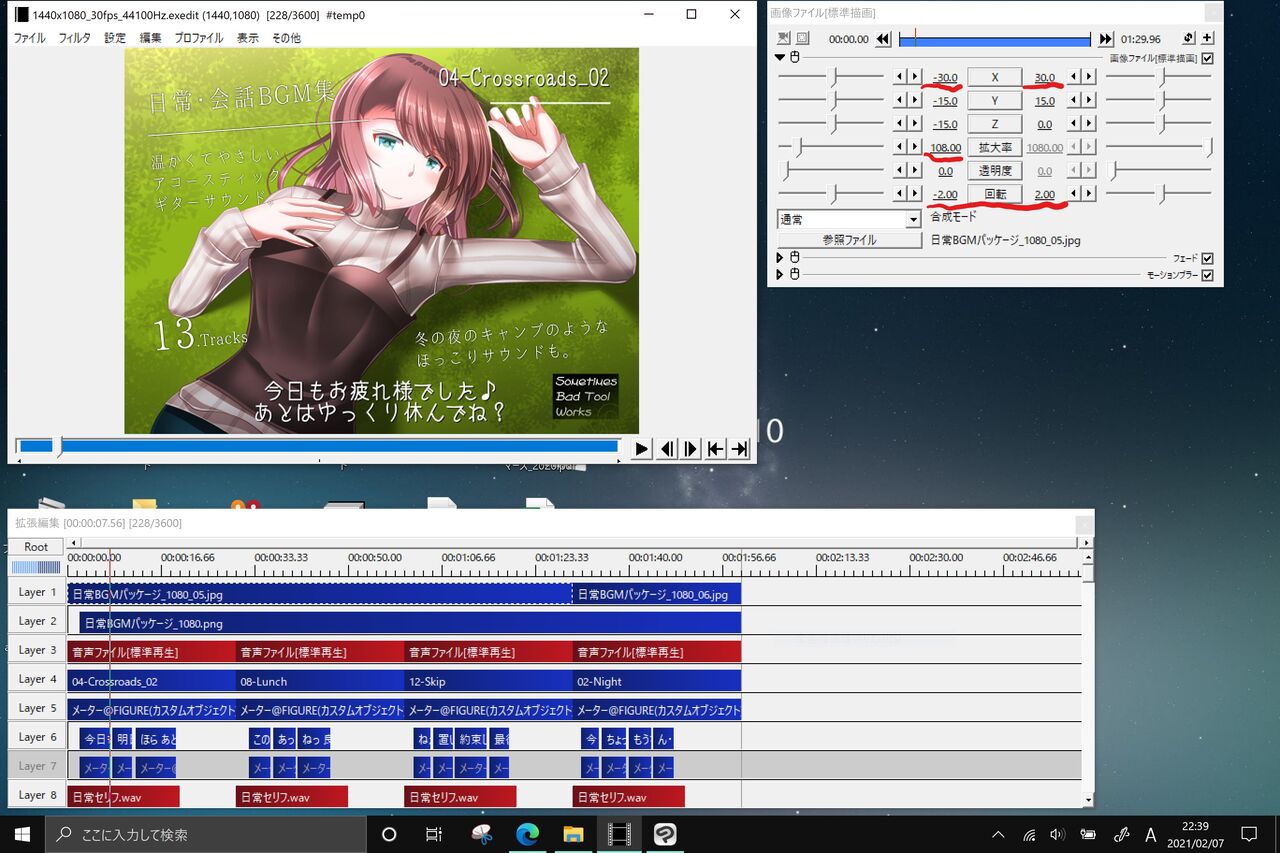The width and height of the screenshot is (1280, 853).
Task: Click the camera control icon in settings
Action: click(x=784, y=39)
